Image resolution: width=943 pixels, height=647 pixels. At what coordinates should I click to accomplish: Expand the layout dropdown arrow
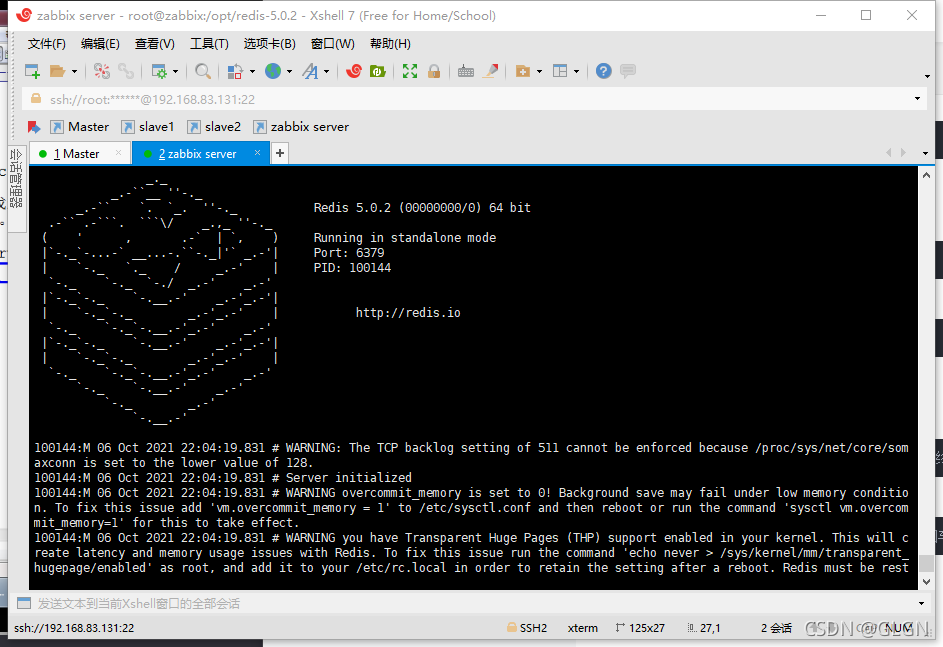coord(576,72)
